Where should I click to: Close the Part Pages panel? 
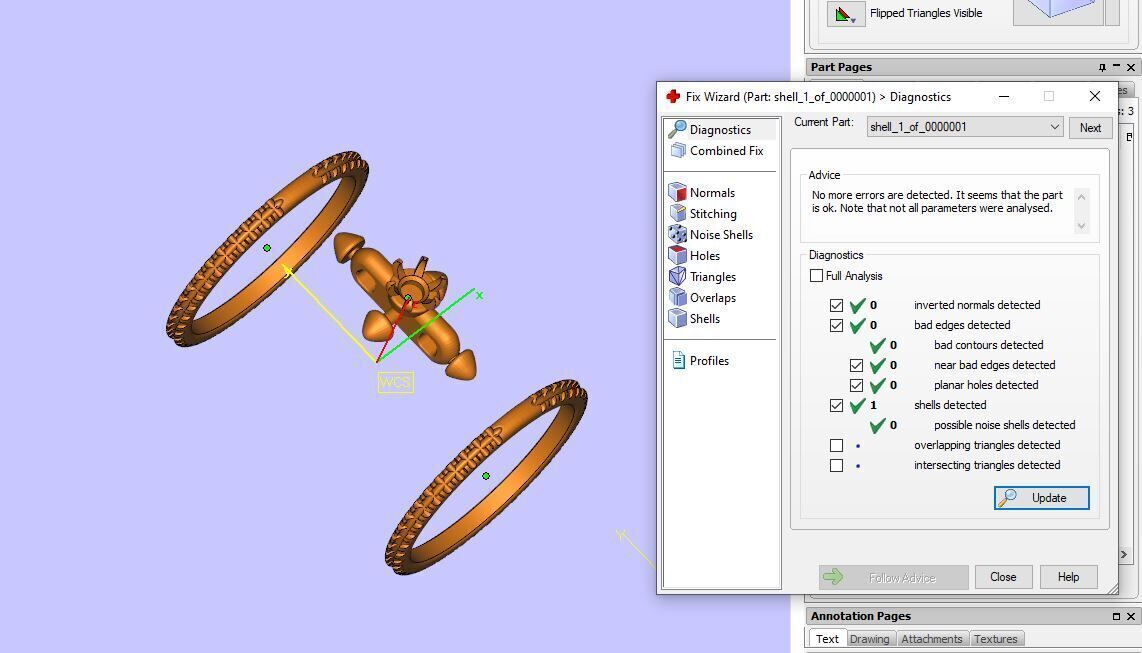tap(1130, 67)
